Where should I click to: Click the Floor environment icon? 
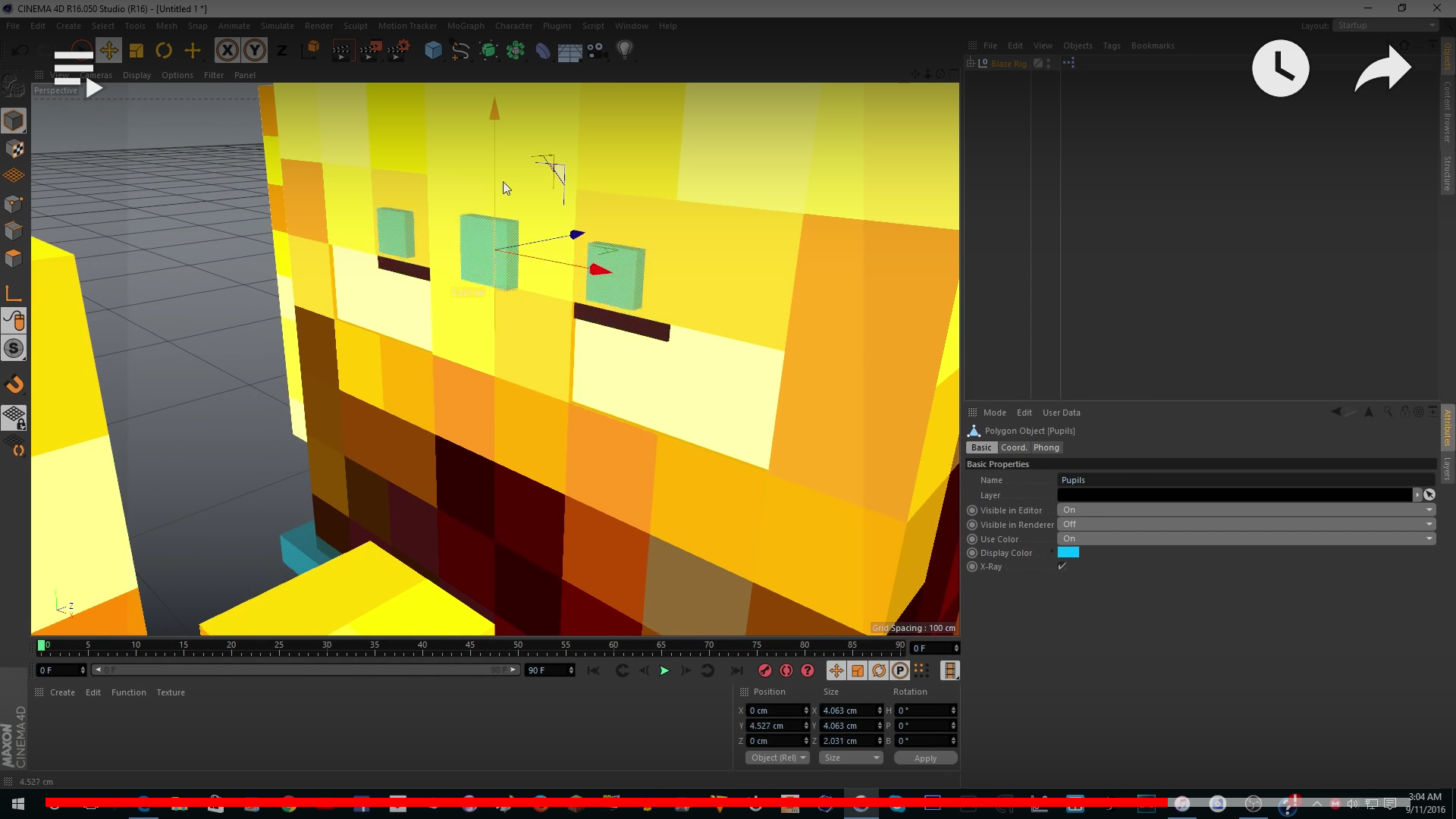pos(570,52)
